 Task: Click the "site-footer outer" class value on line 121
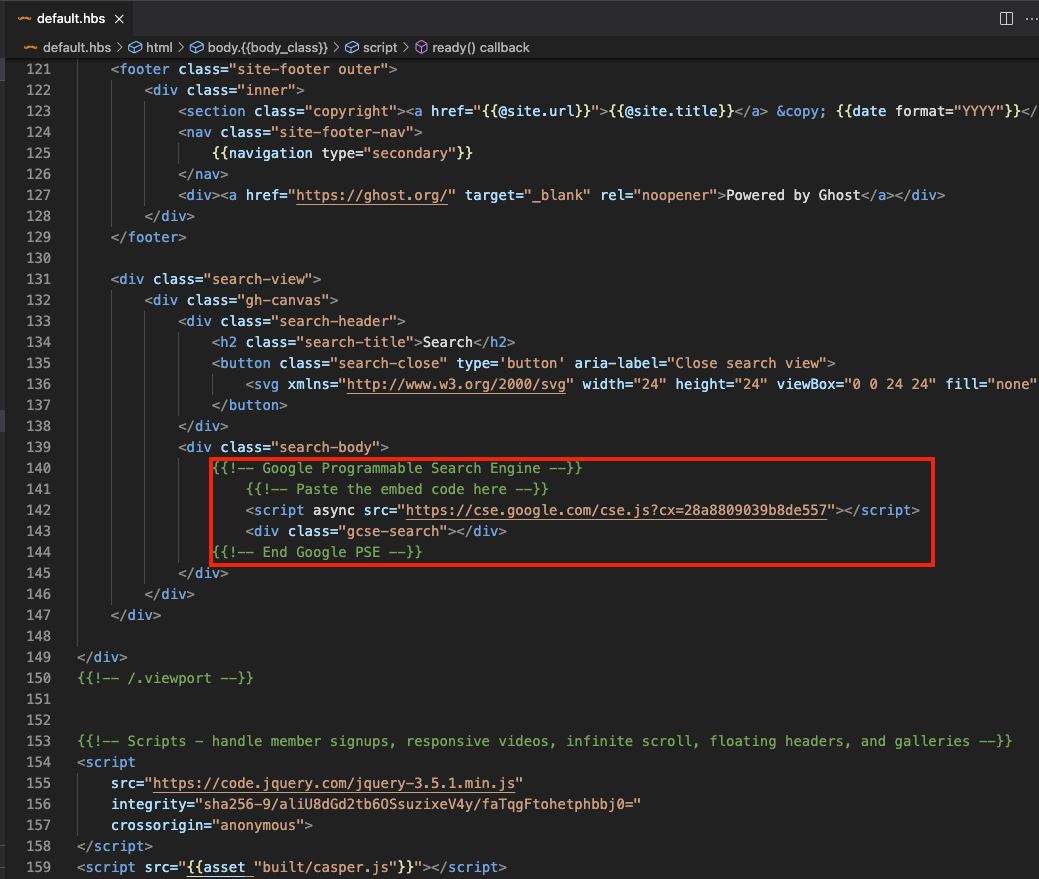(308, 69)
